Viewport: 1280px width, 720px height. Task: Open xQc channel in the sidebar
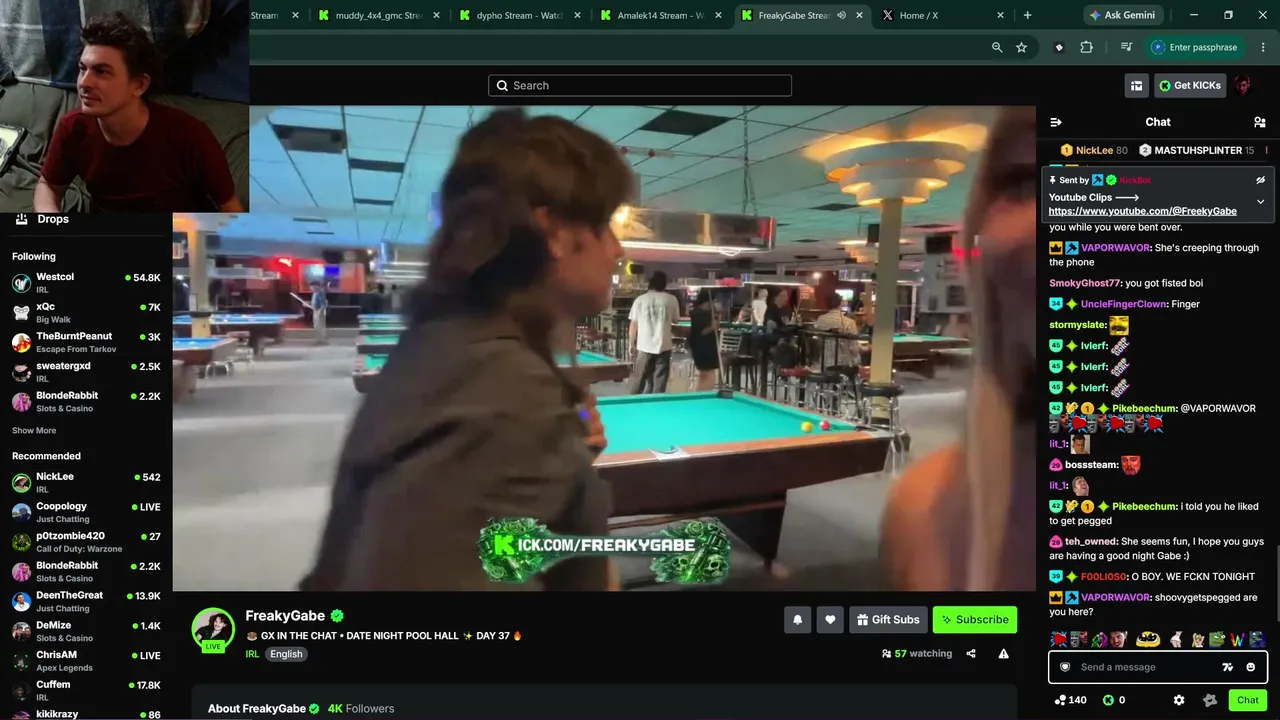point(86,313)
